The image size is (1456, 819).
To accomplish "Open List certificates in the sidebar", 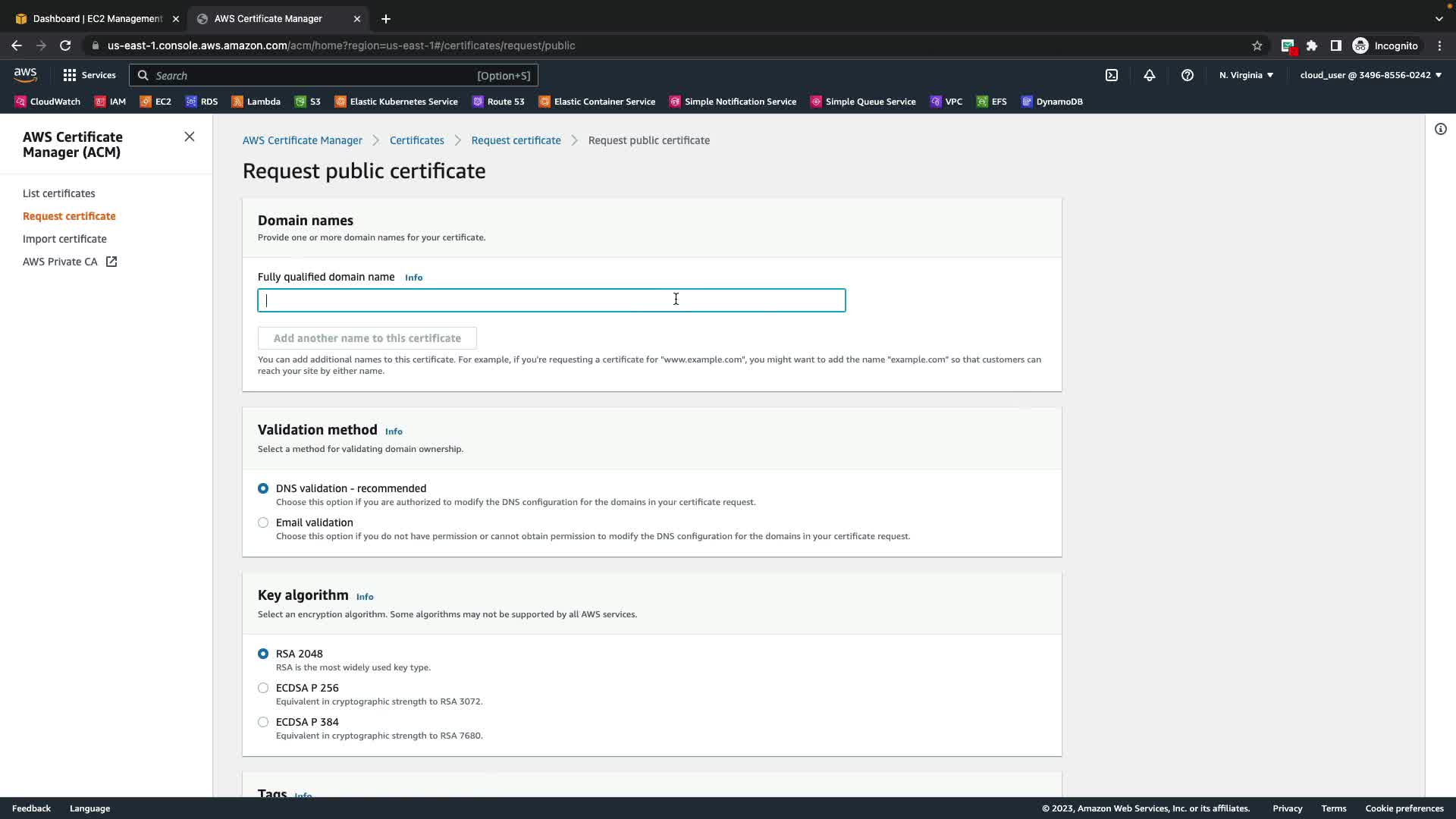I will tap(58, 193).
